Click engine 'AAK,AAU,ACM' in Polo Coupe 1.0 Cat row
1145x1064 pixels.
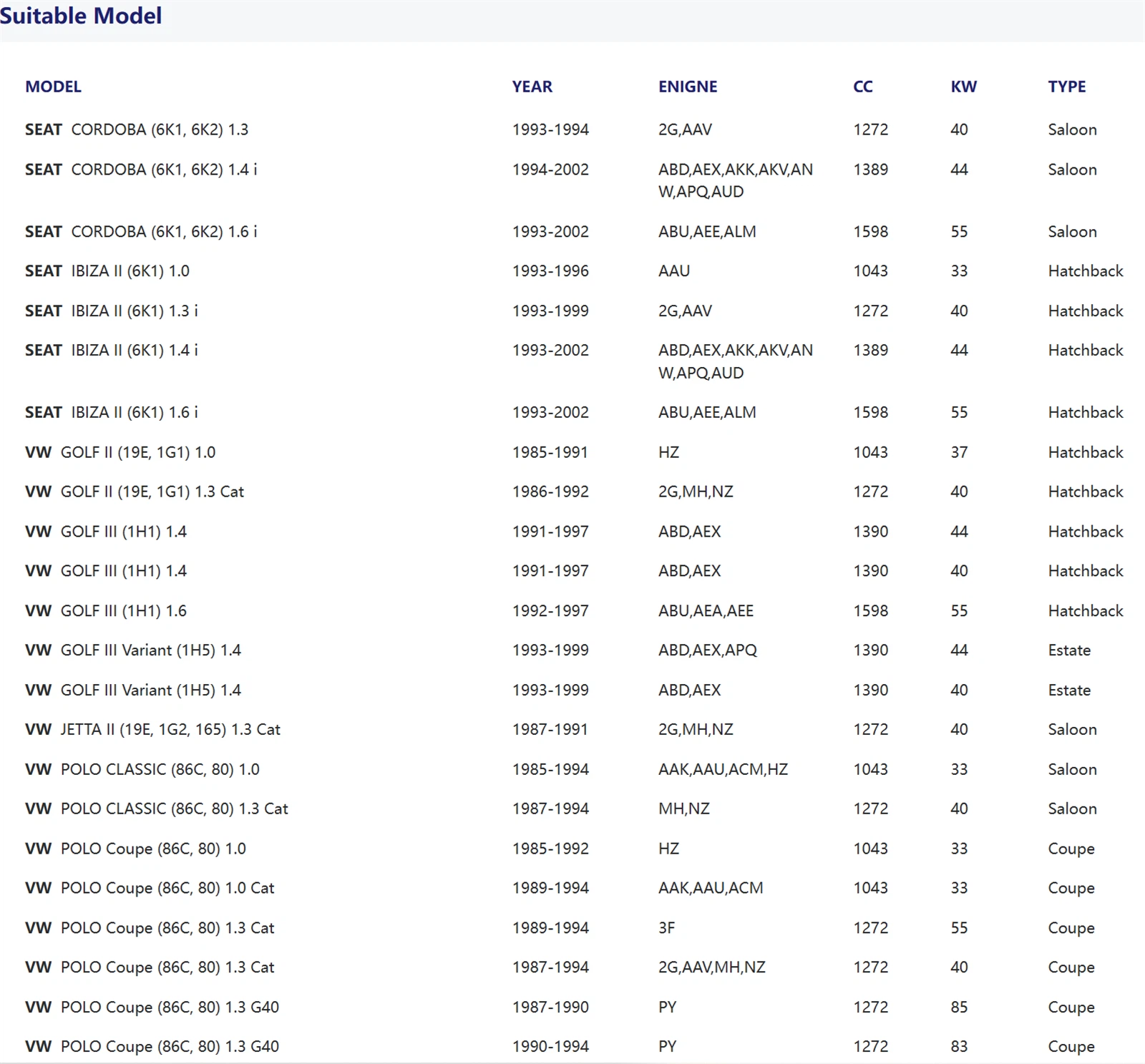(711, 888)
